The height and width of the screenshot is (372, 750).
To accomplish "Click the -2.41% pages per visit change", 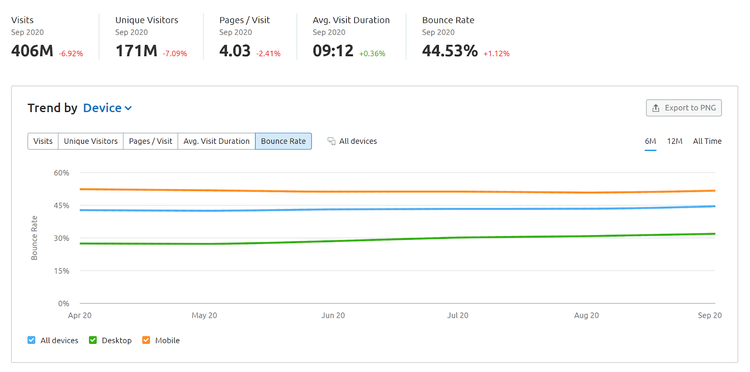I will [268, 54].
